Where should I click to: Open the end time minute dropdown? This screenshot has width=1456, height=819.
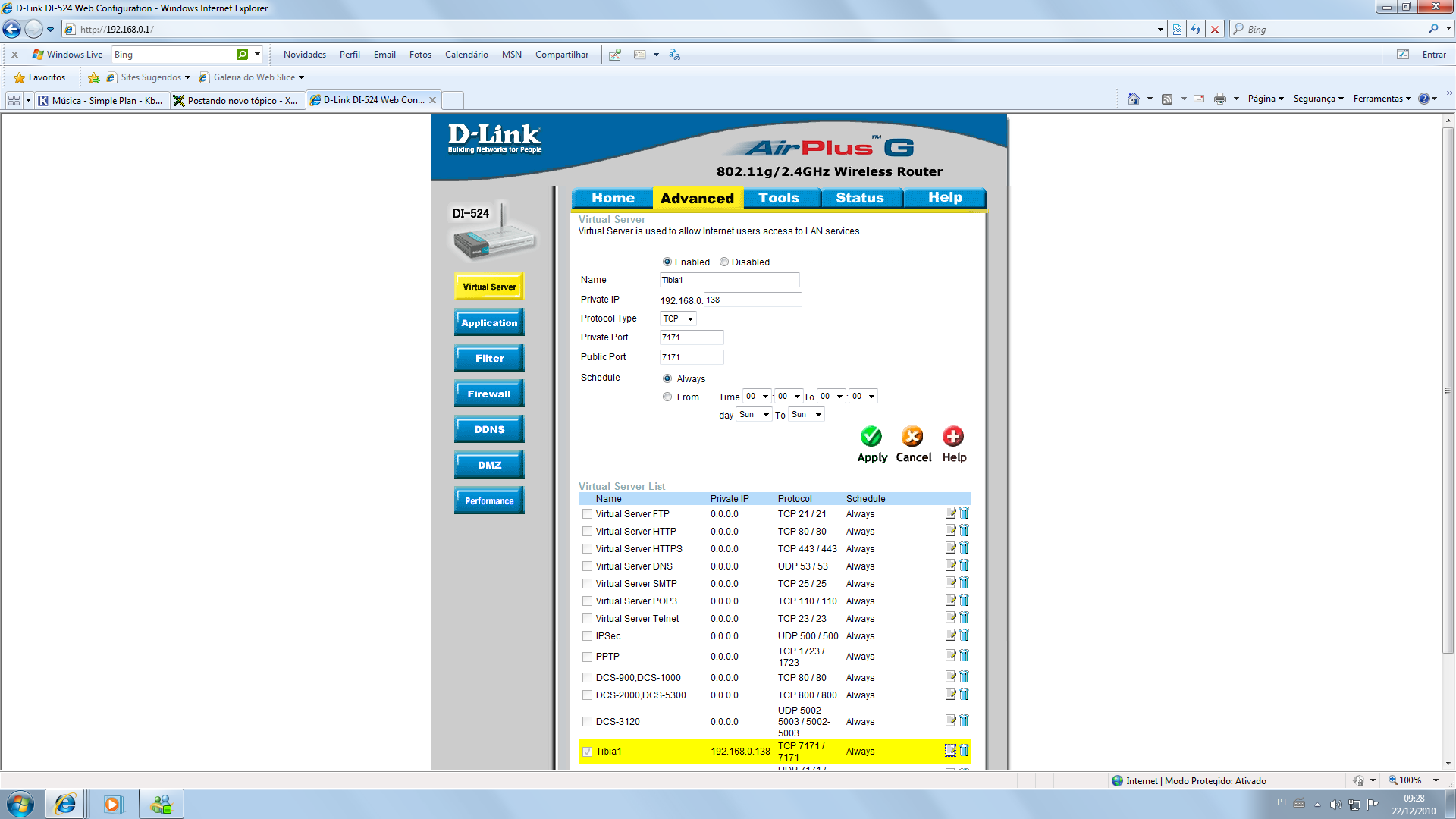click(x=863, y=396)
